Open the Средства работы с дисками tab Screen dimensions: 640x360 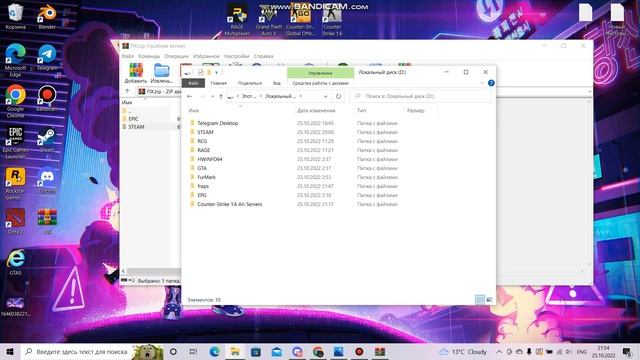[x=320, y=83]
